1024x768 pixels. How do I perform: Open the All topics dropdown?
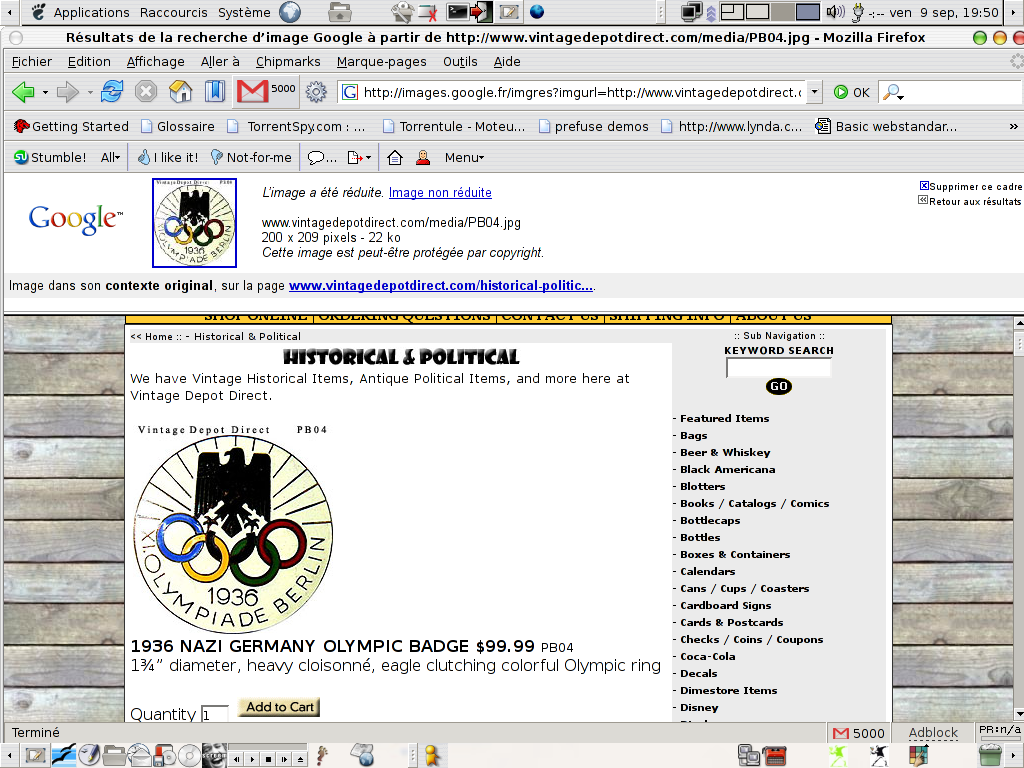click(110, 157)
